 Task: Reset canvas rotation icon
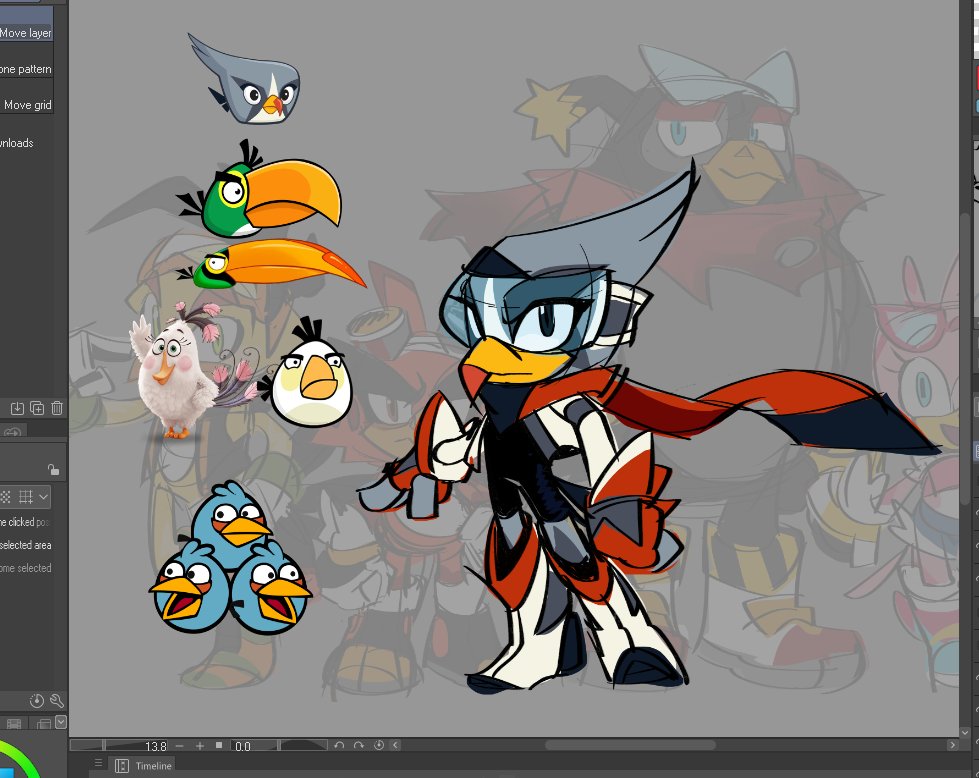click(378, 745)
